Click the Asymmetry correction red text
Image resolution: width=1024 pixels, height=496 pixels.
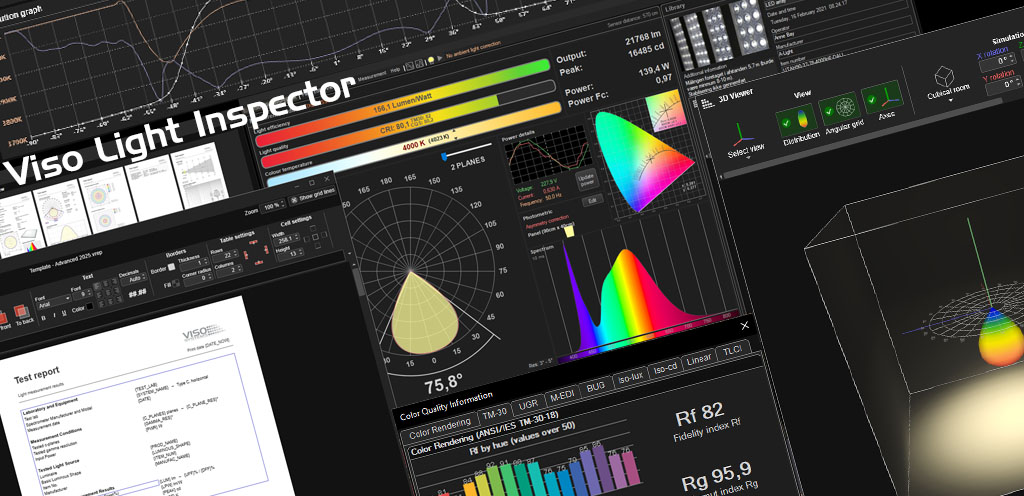547,219
